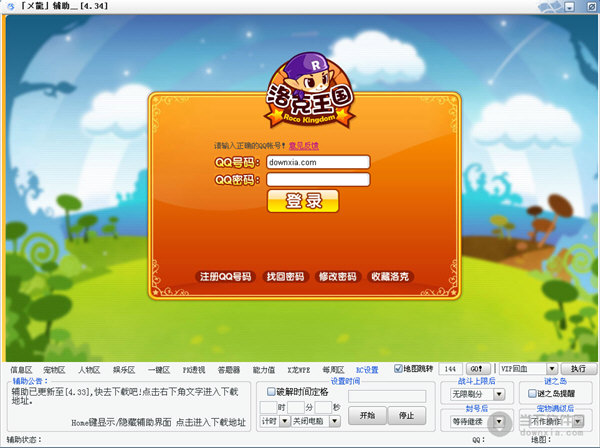Open the 一键区 tab
The image size is (600, 448).
tap(159, 370)
